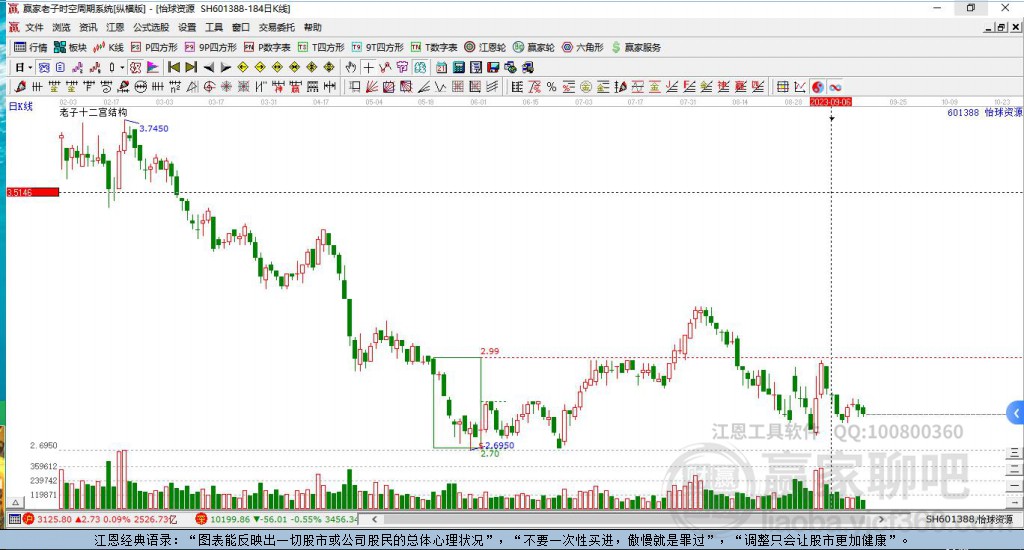
Task: Click the infinity symbol icon
Action: (835, 87)
